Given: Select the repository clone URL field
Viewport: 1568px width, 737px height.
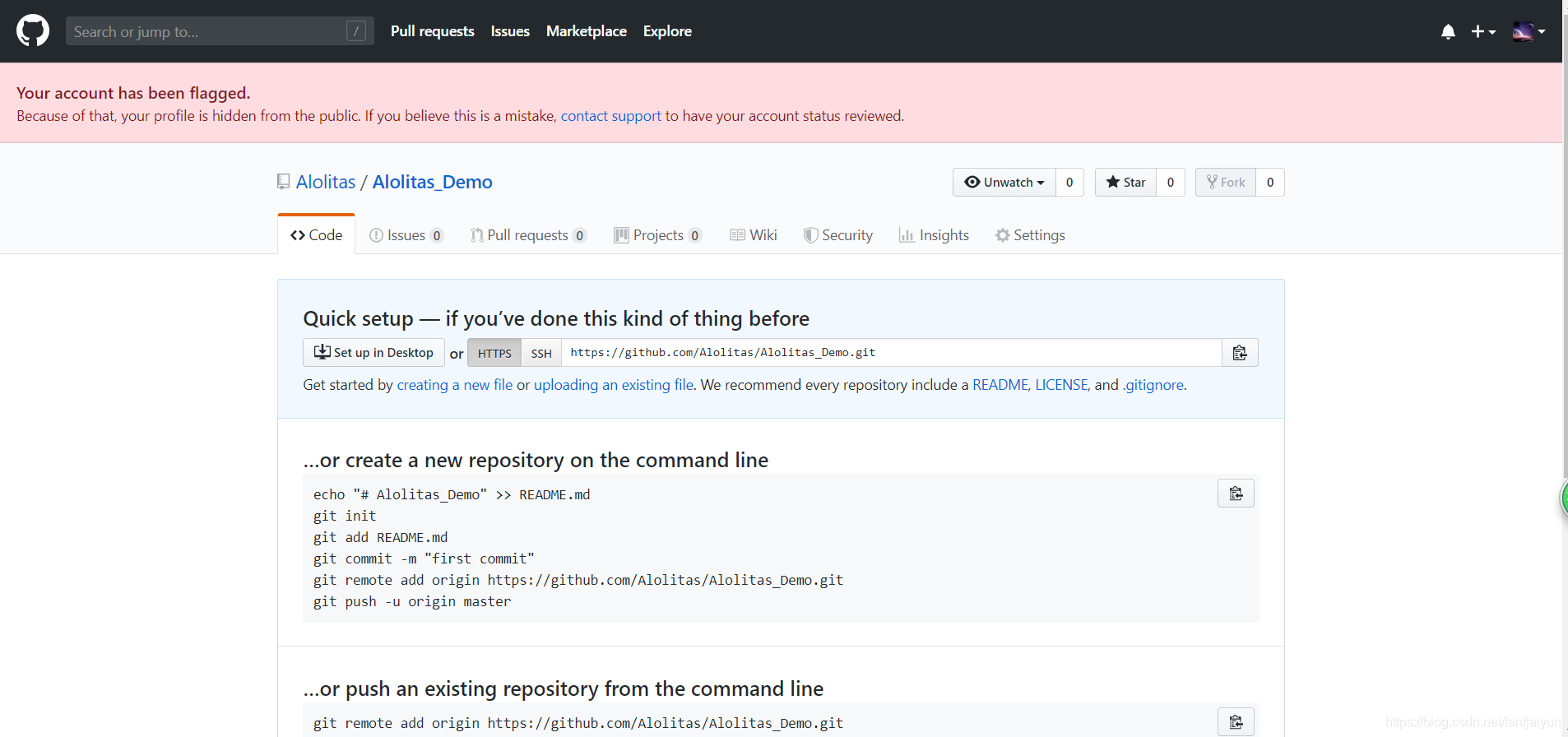Looking at the screenshot, I should 892,352.
